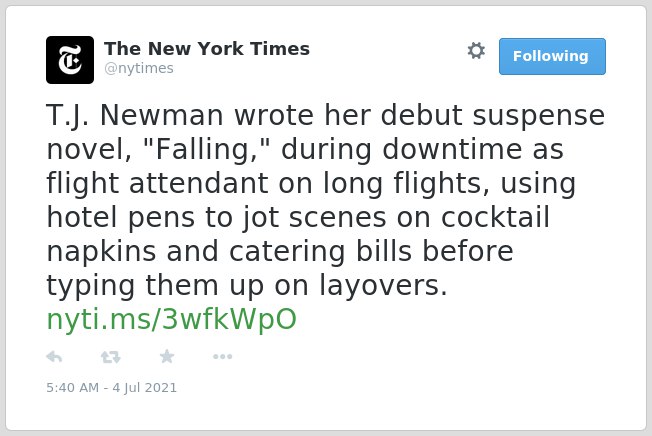652x436 pixels.
Task: Click the word downtime in the tweet
Action: click(x=452, y=149)
